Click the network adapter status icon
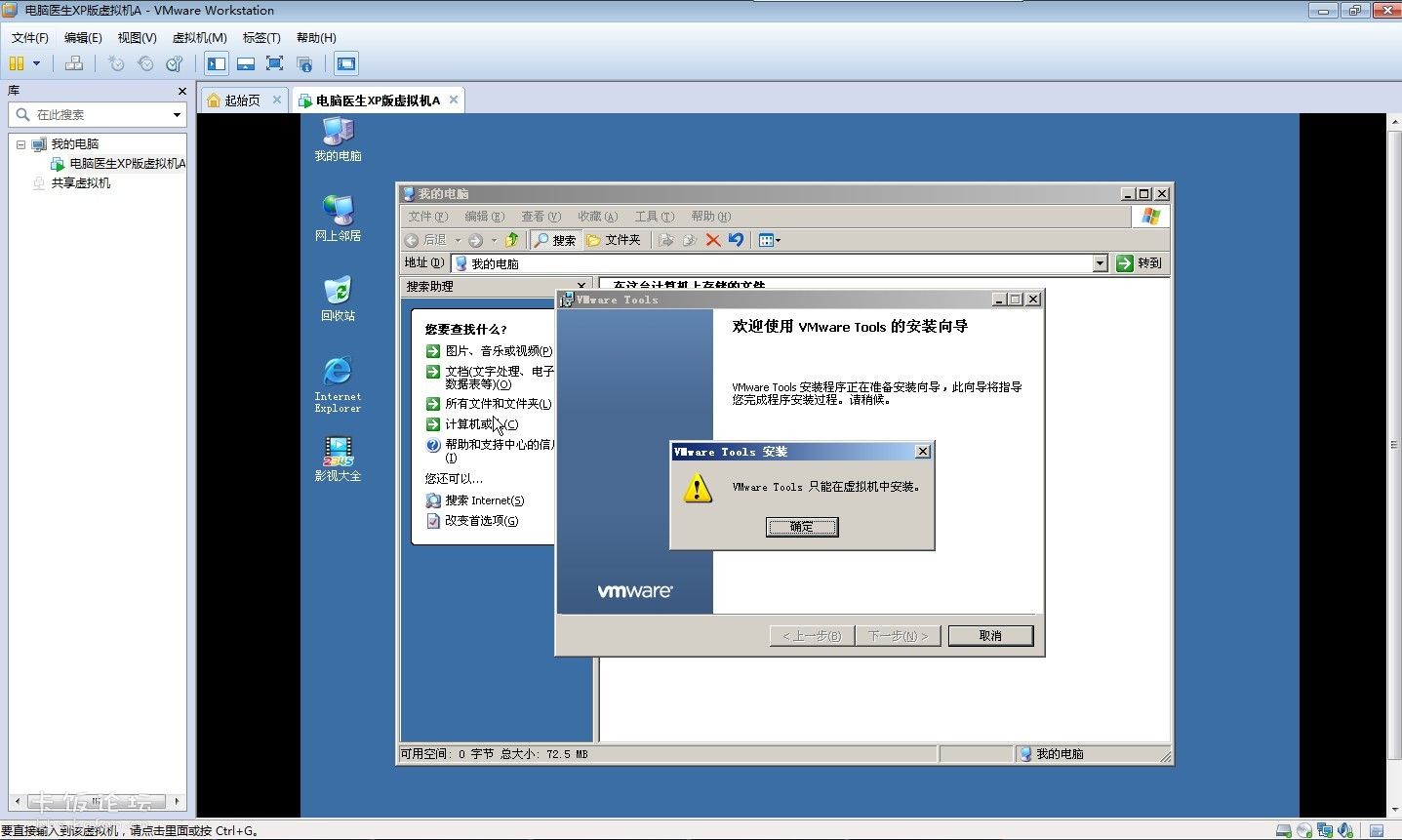The width and height of the screenshot is (1402, 840). 1325,831
